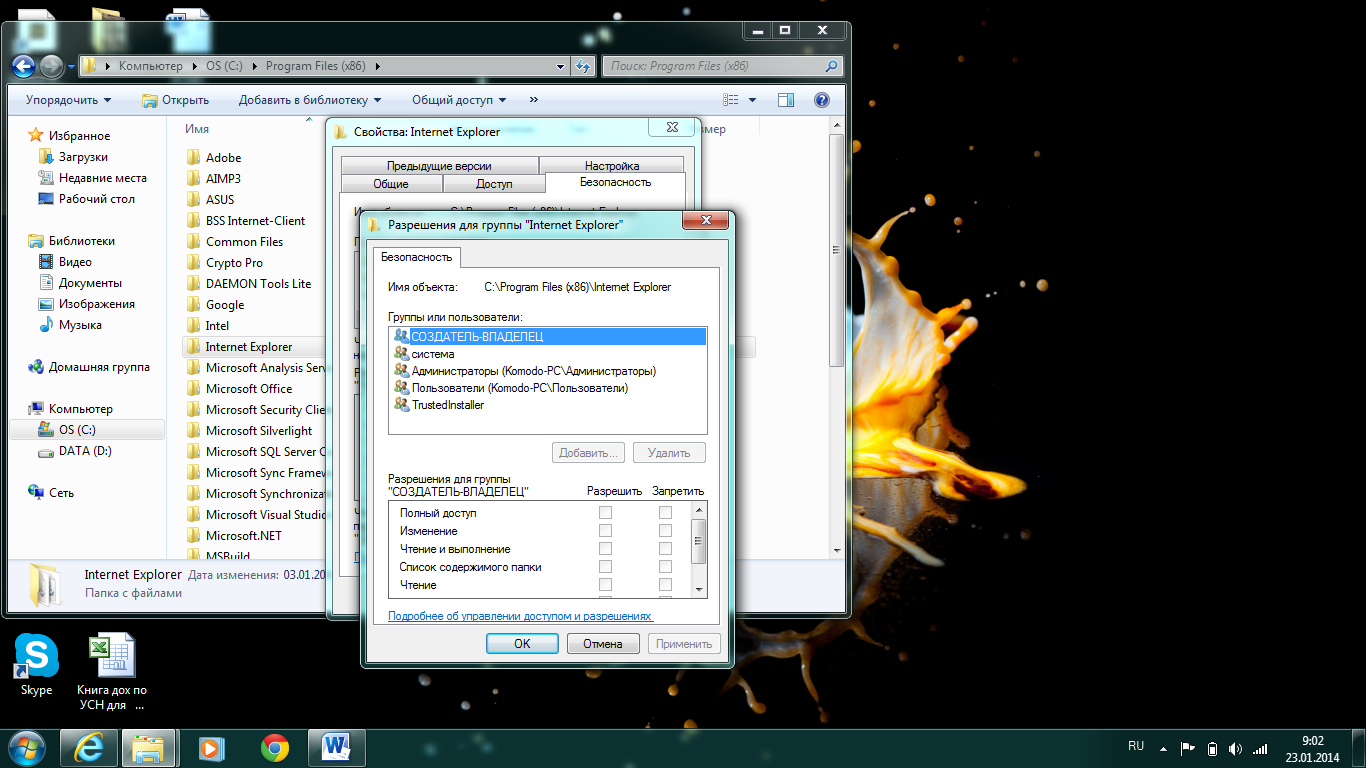The image size is (1366, 768).
Task: Select Администраторы group icon in list
Action: (x=401, y=370)
